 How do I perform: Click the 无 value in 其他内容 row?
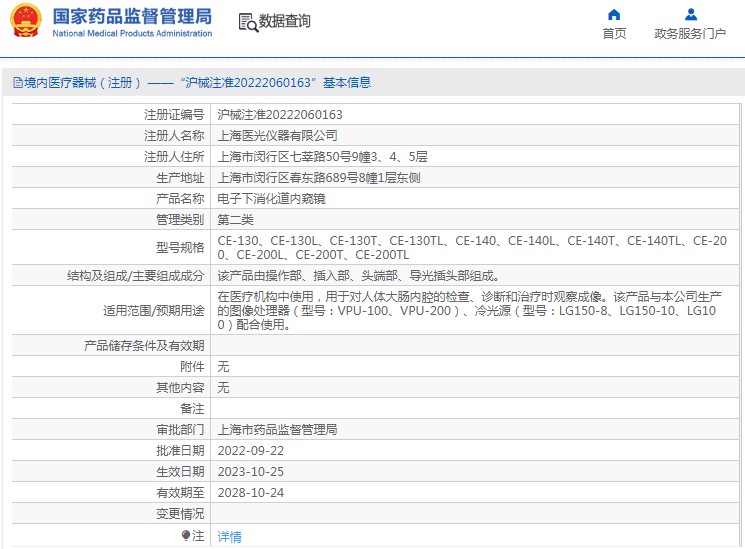coord(223,387)
